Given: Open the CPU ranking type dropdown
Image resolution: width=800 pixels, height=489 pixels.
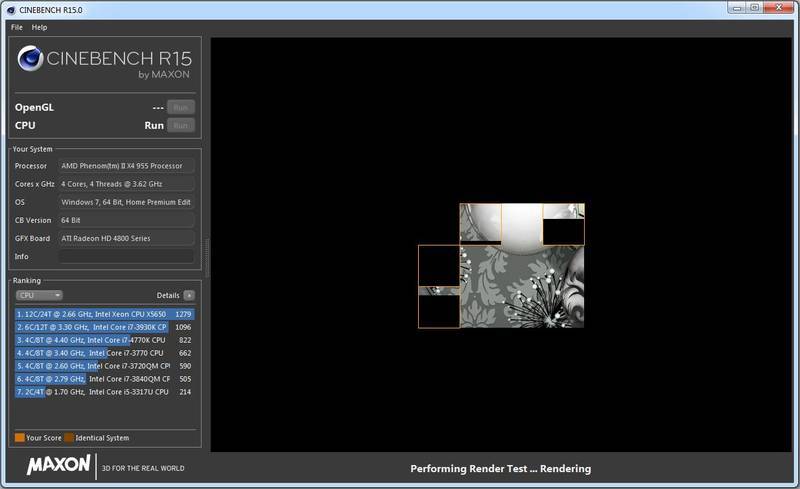Looking at the screenshot, I should coord(39,295).
